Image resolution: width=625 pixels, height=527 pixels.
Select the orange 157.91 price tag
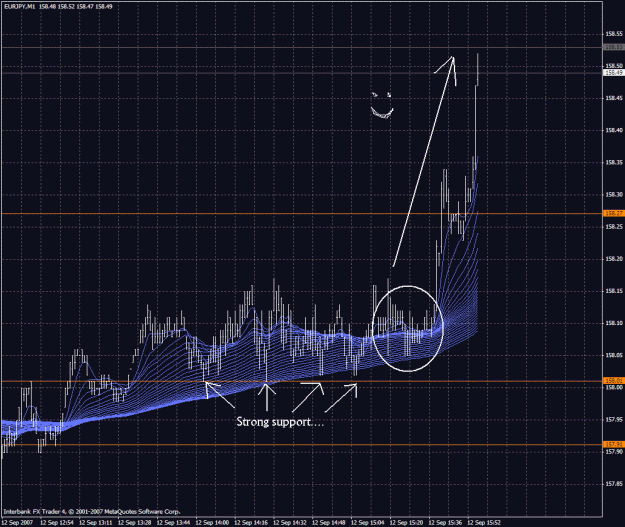(614, 444)
